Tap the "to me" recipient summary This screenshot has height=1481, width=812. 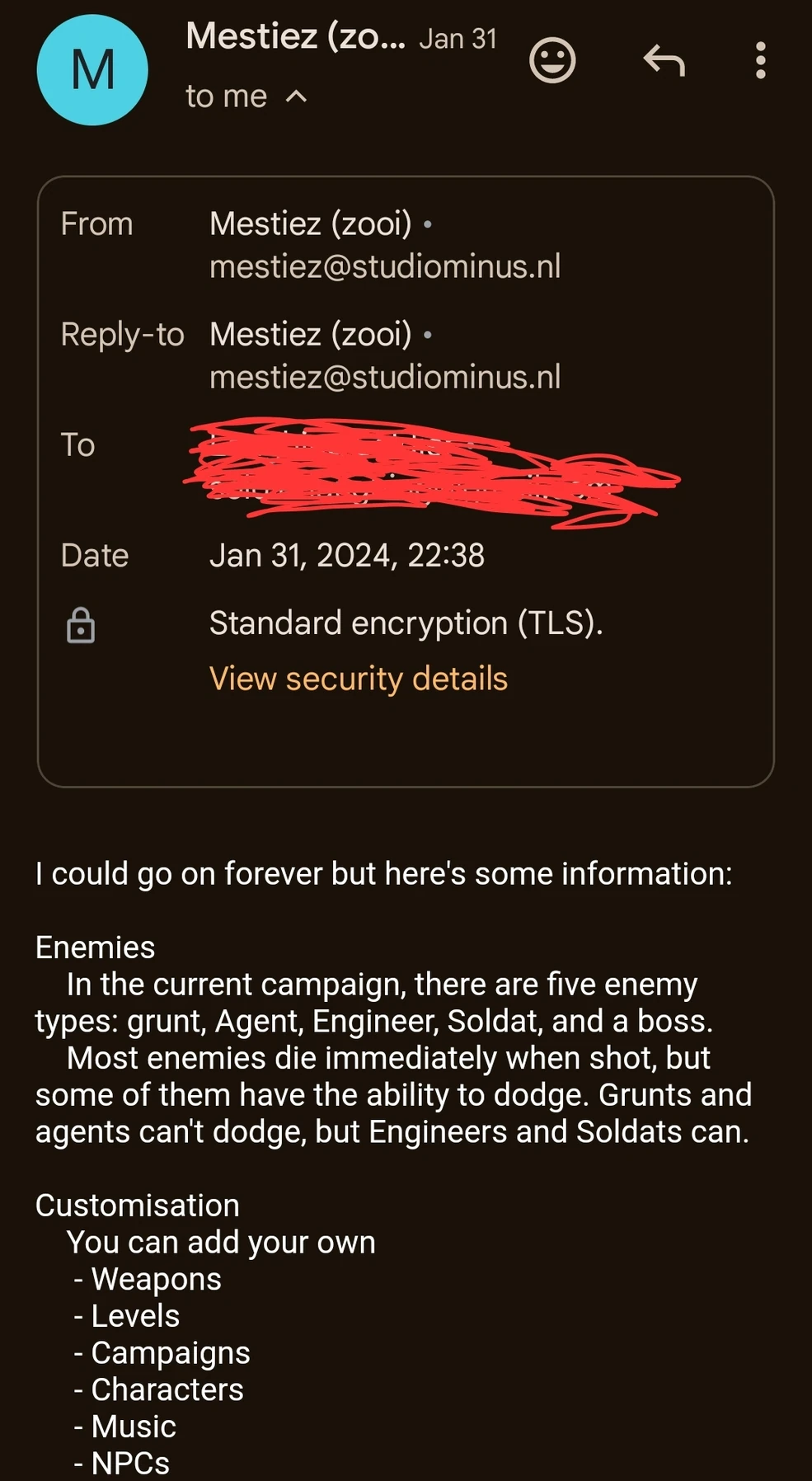click(226, 97)
